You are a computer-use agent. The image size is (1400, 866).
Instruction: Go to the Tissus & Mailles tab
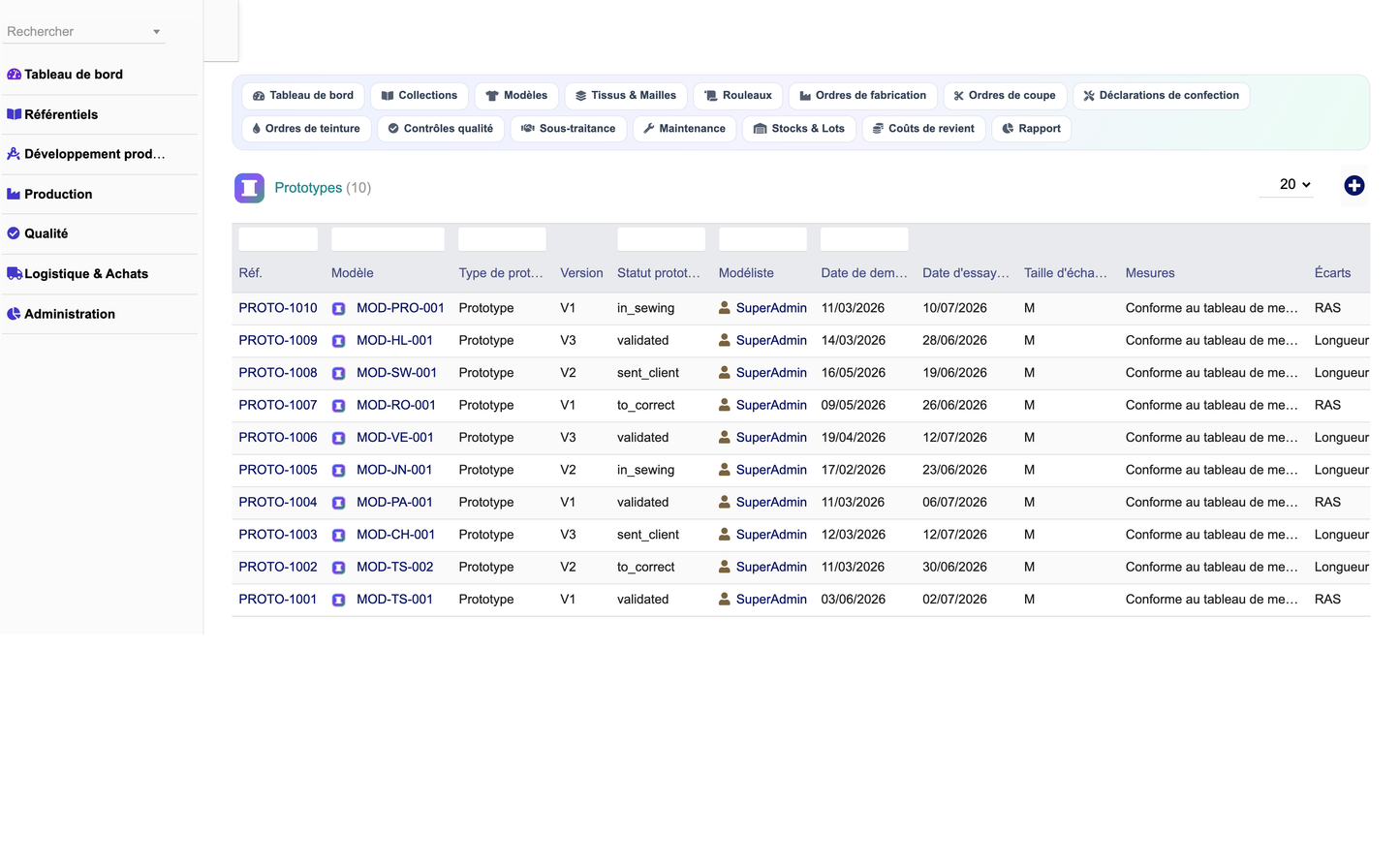pyautogui.click(x=626, y=96)
